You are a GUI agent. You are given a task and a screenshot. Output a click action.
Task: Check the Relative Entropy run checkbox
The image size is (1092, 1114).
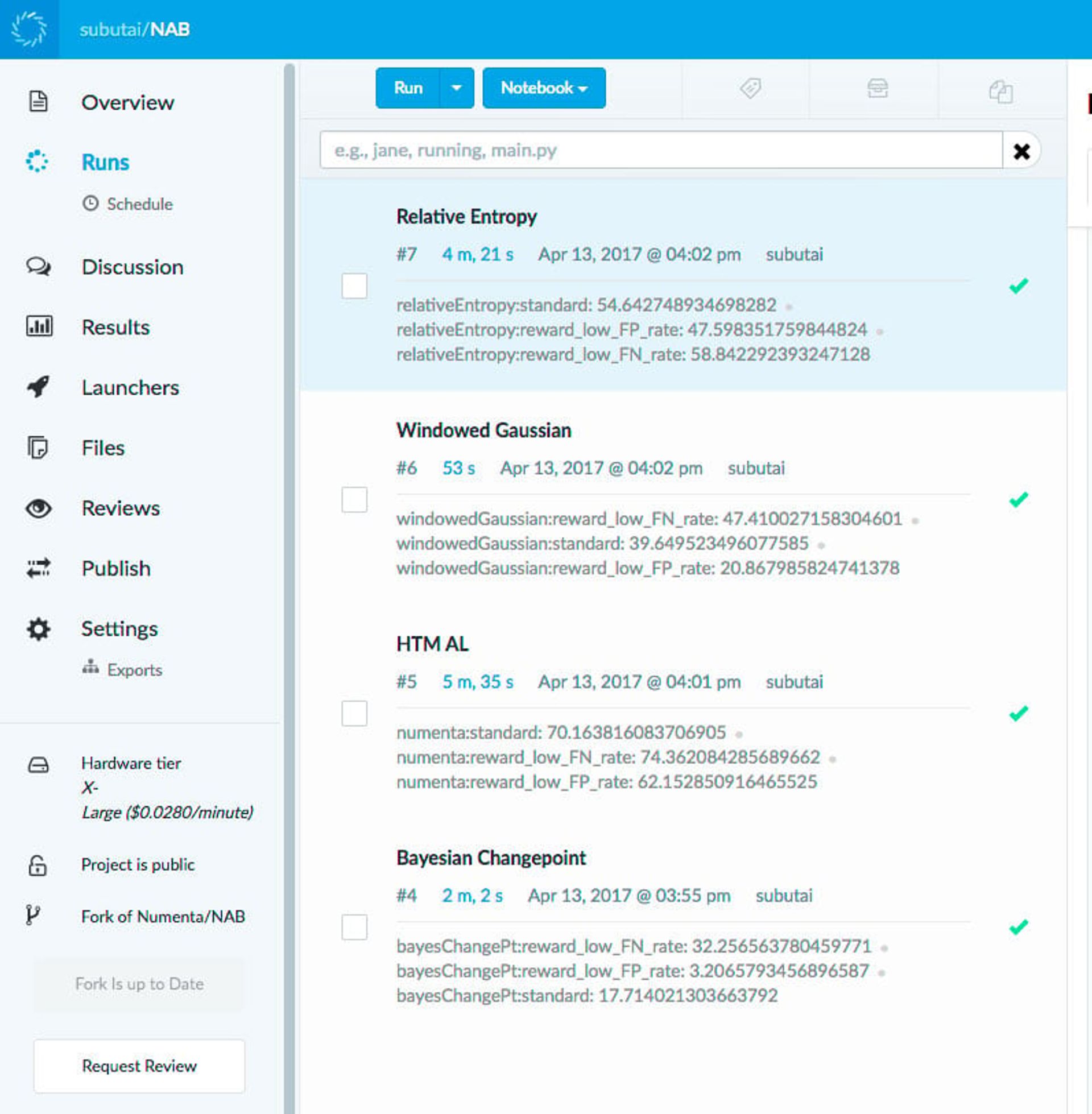(x=354, y=285)
